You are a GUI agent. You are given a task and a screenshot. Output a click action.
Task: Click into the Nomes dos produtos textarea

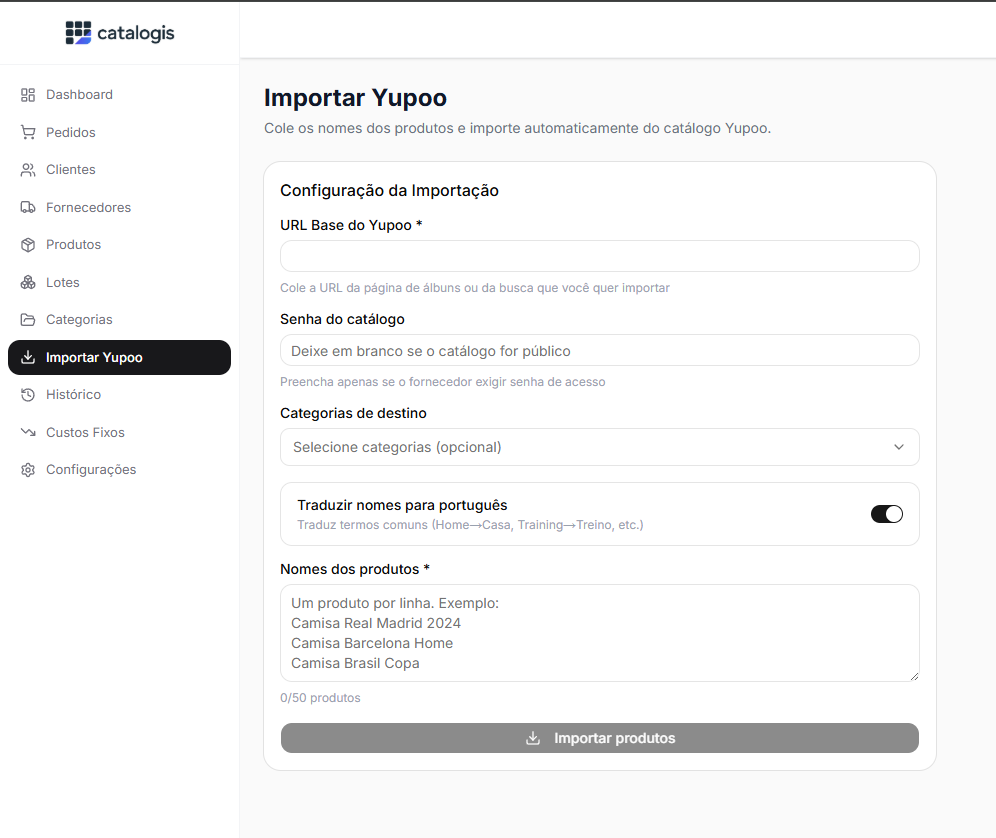[x=600, y=633]
